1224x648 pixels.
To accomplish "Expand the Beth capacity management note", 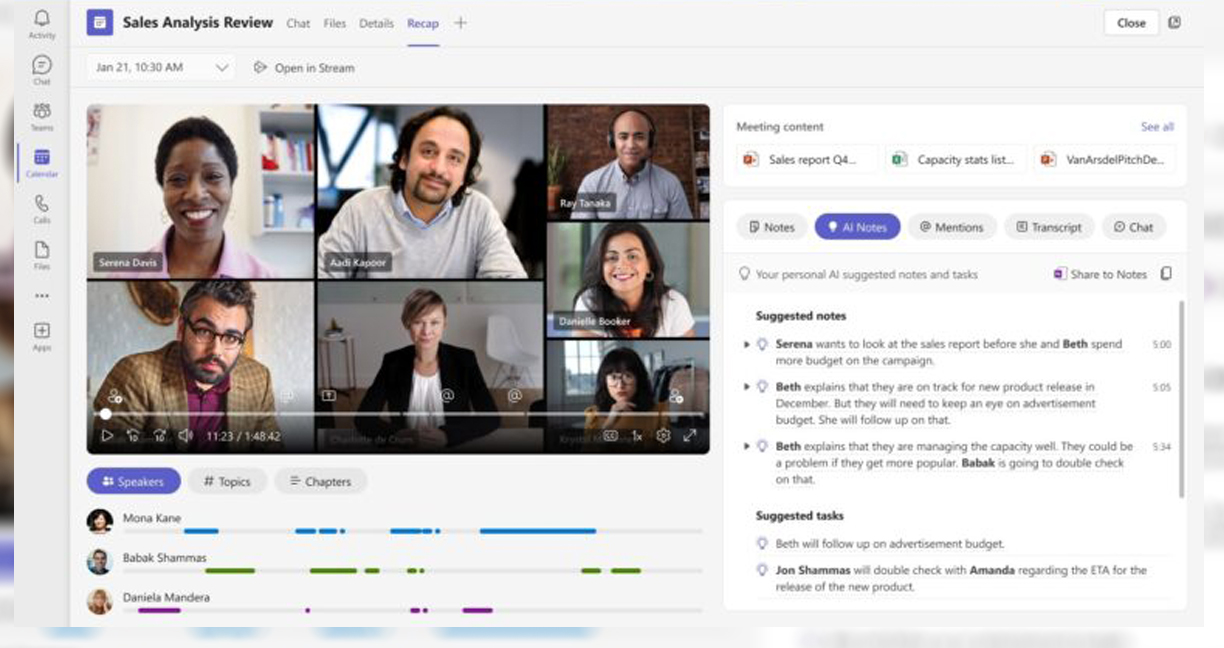I will click(x=747, y=446).
